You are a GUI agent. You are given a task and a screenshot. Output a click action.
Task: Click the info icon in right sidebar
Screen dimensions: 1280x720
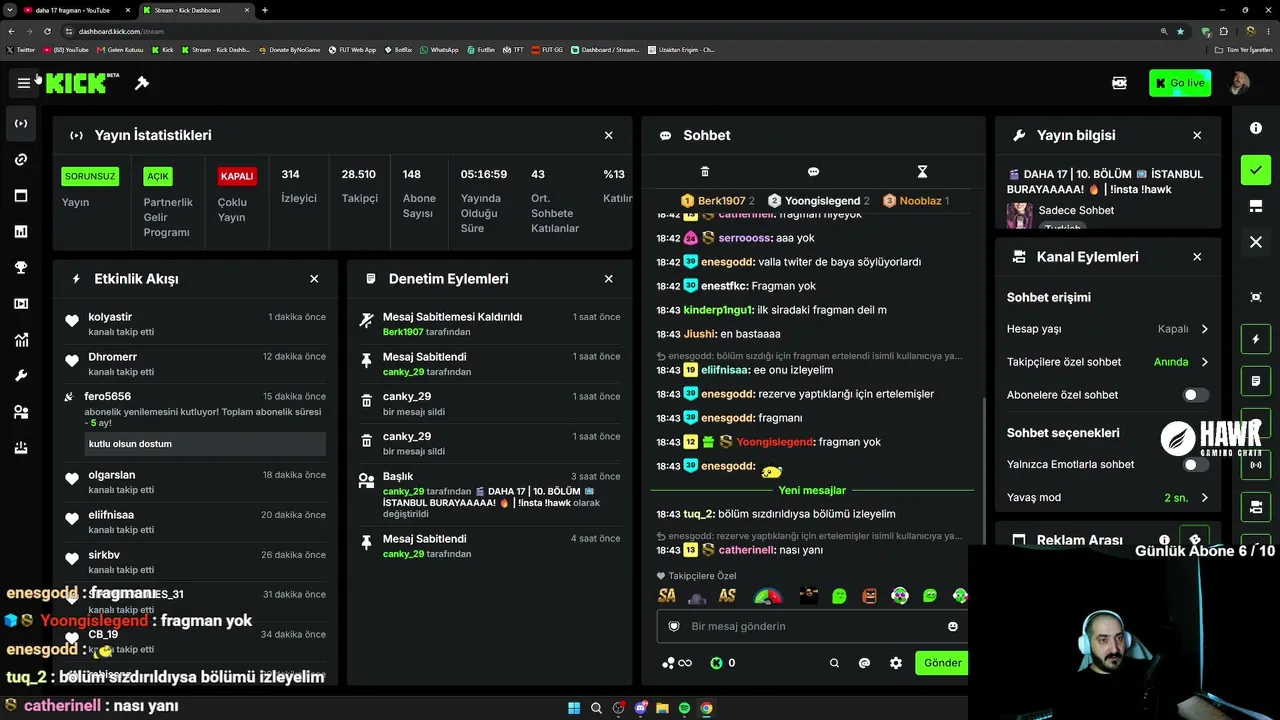click(1256, 128)
